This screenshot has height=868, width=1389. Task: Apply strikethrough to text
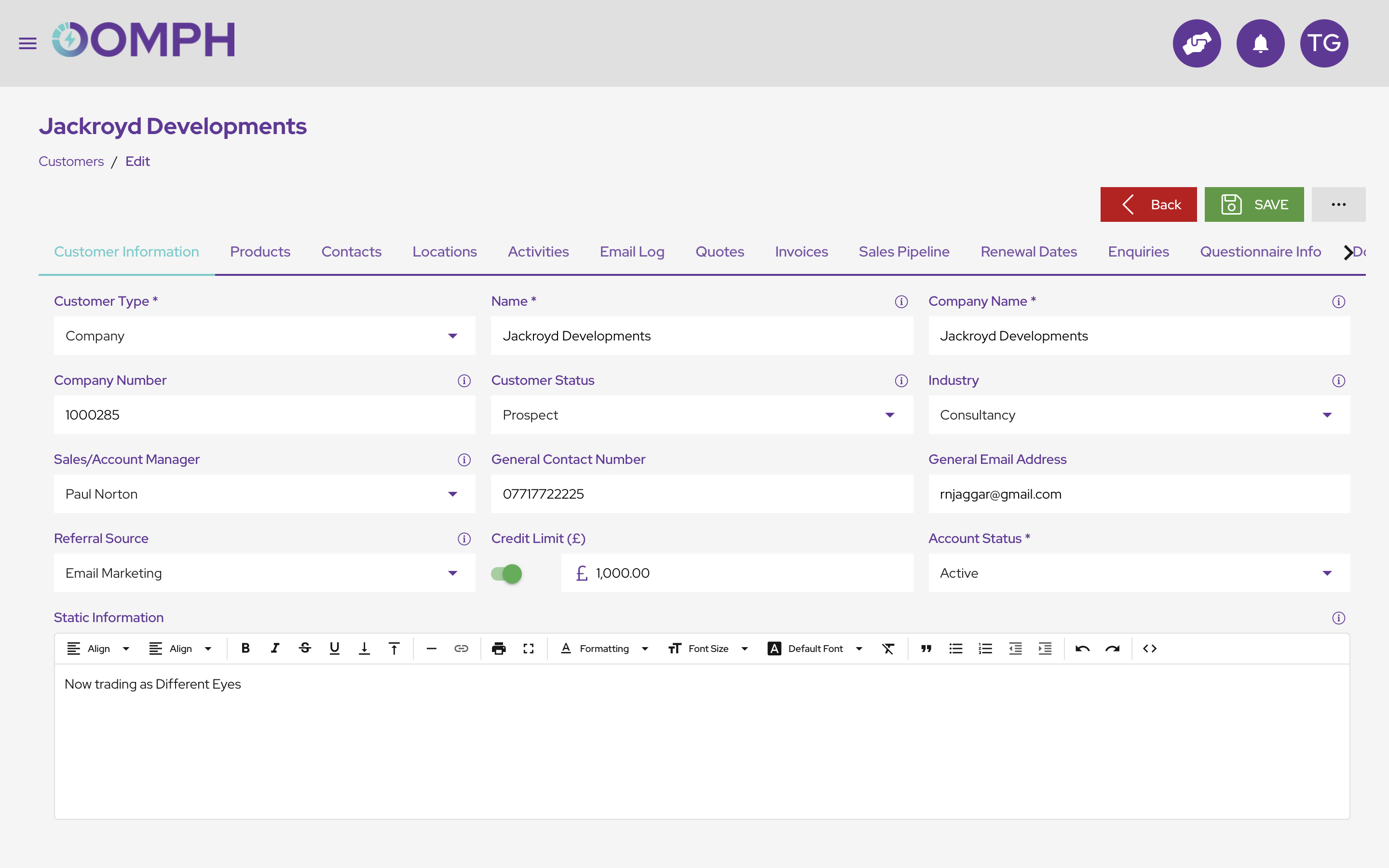(x=305, y=648)
